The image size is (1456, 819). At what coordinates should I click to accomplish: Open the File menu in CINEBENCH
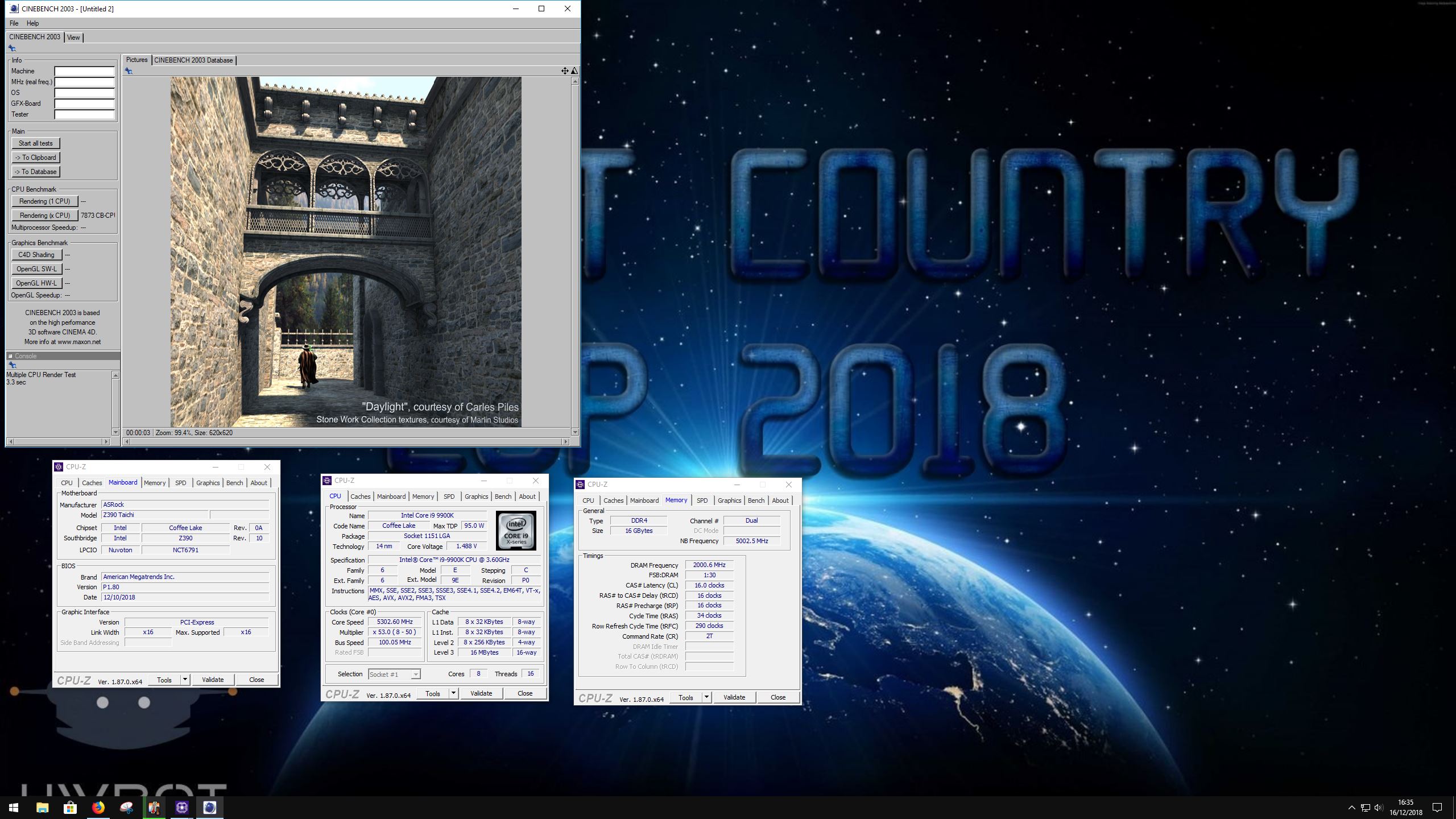click(x=14, y=23)
